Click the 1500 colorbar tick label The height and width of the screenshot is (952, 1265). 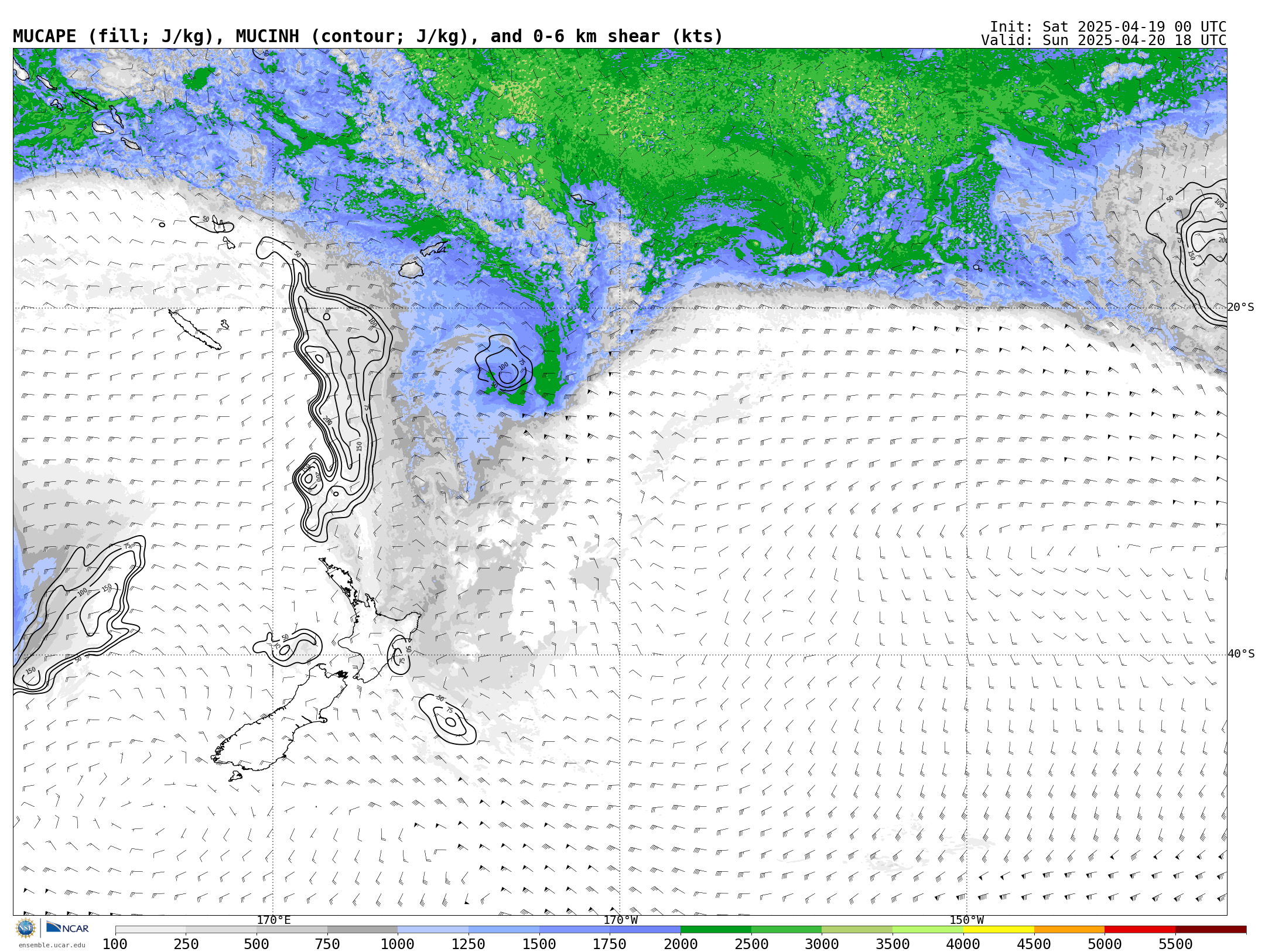(539, 944)
